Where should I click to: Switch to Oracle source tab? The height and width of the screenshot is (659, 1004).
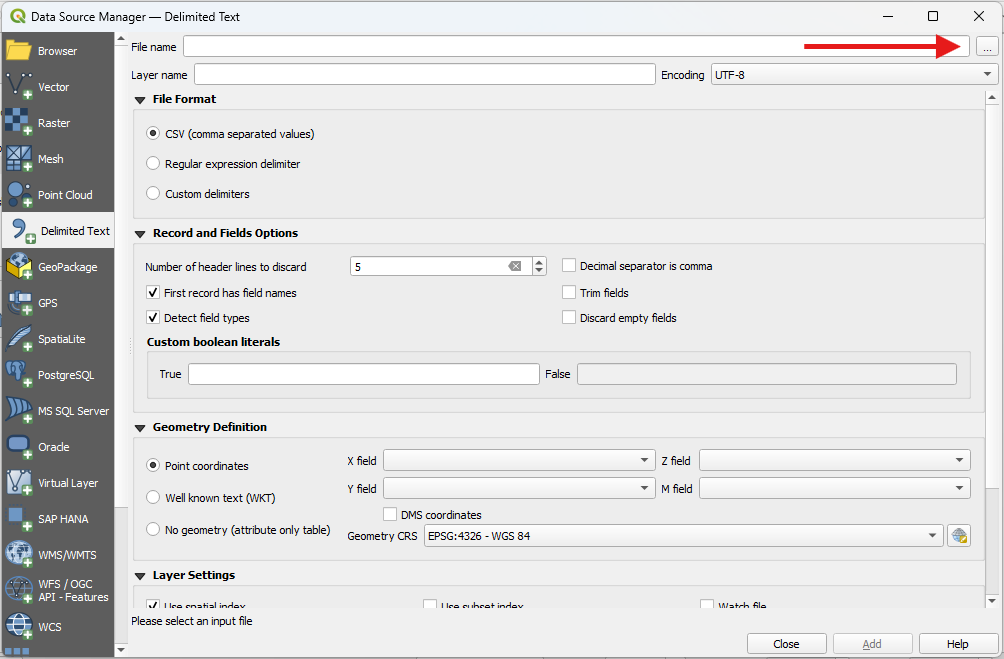click(58, 446)
